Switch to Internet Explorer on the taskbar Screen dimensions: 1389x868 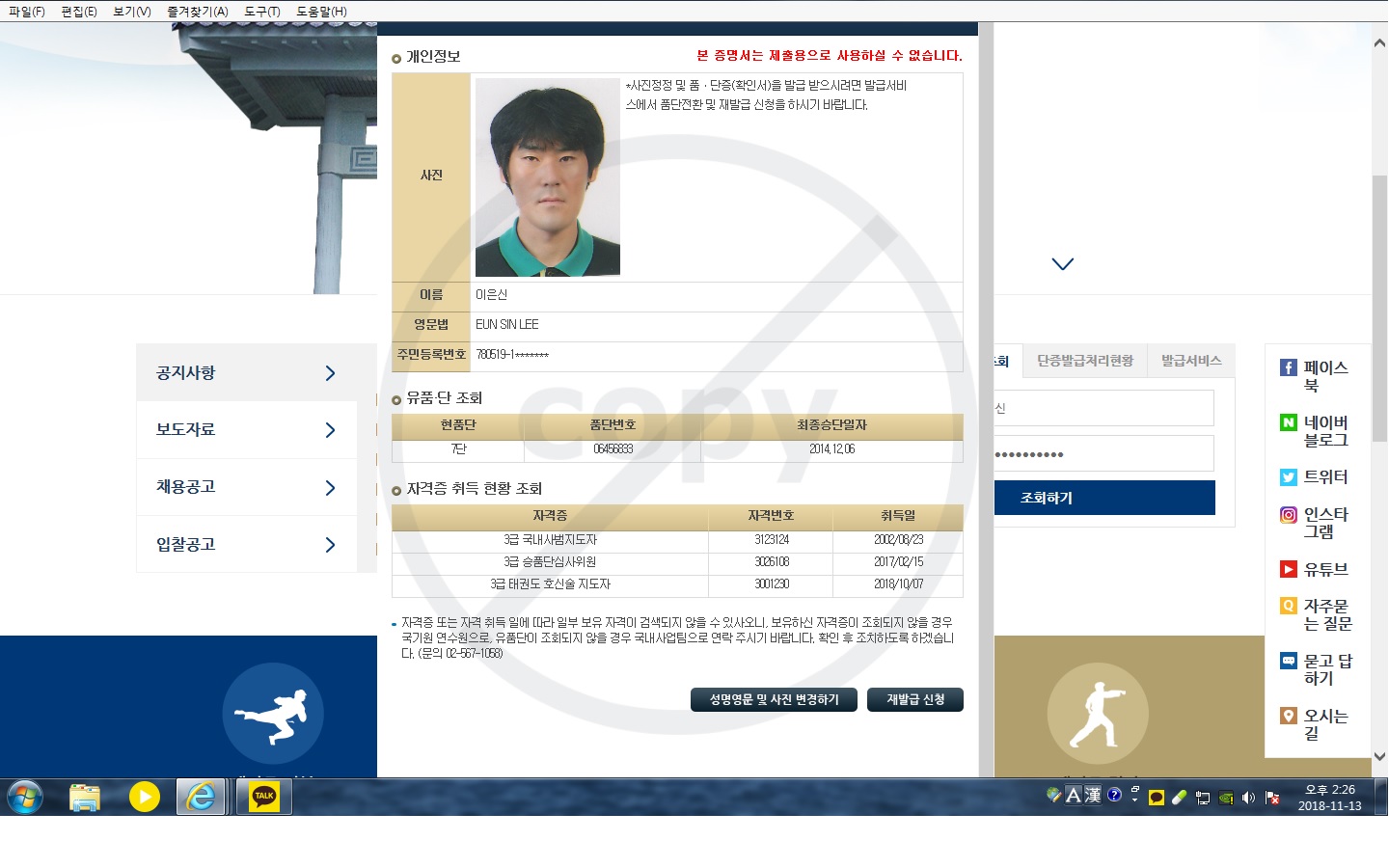[201, 797]
